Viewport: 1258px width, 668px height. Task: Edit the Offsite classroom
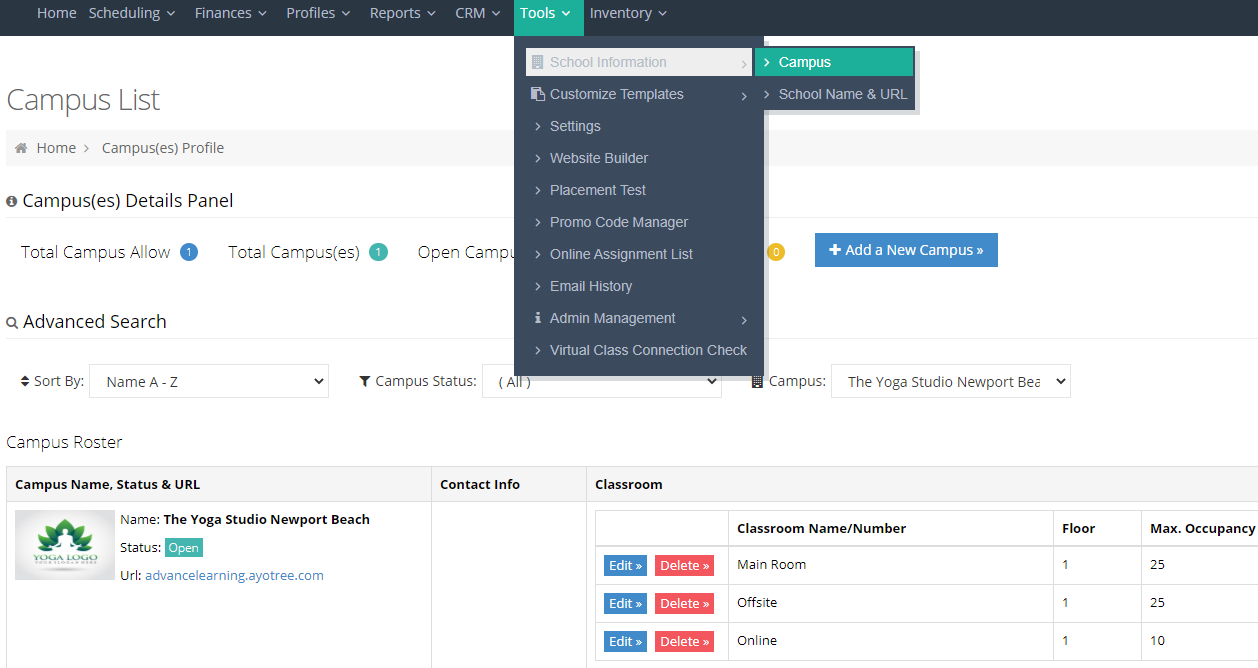pos(625,604)
